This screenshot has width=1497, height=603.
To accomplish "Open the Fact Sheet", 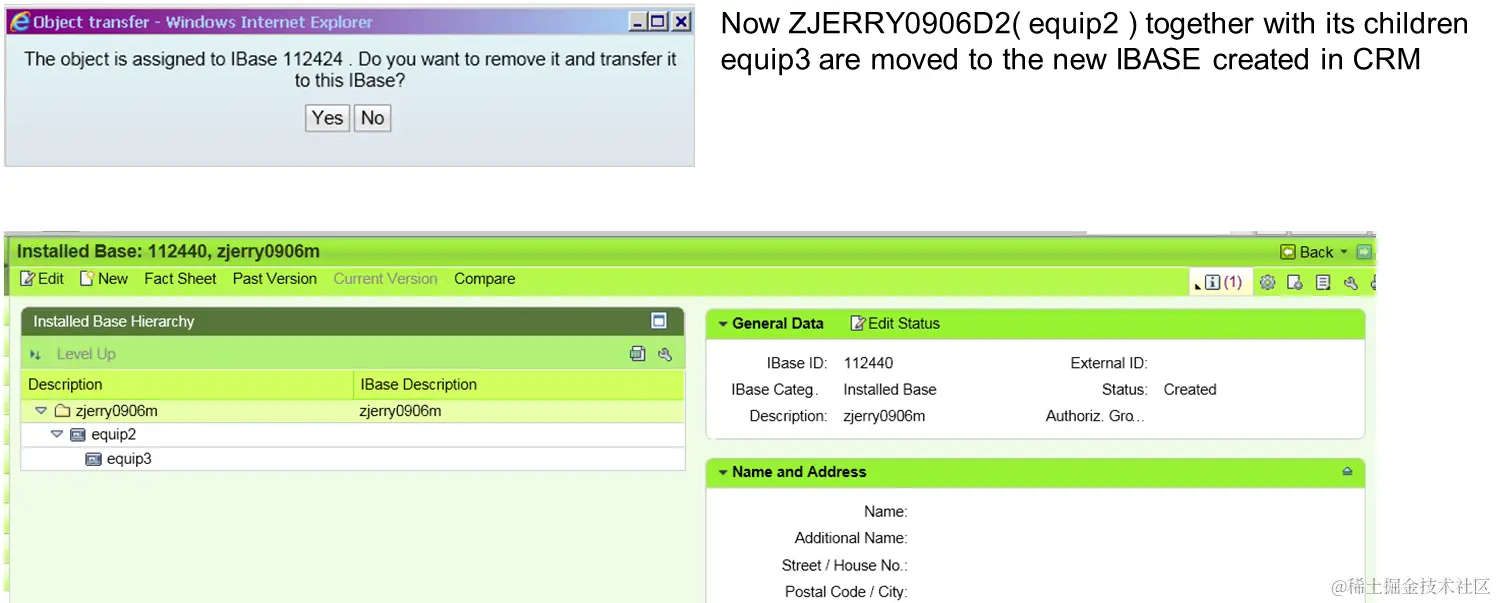I will [x=180, y=279].
